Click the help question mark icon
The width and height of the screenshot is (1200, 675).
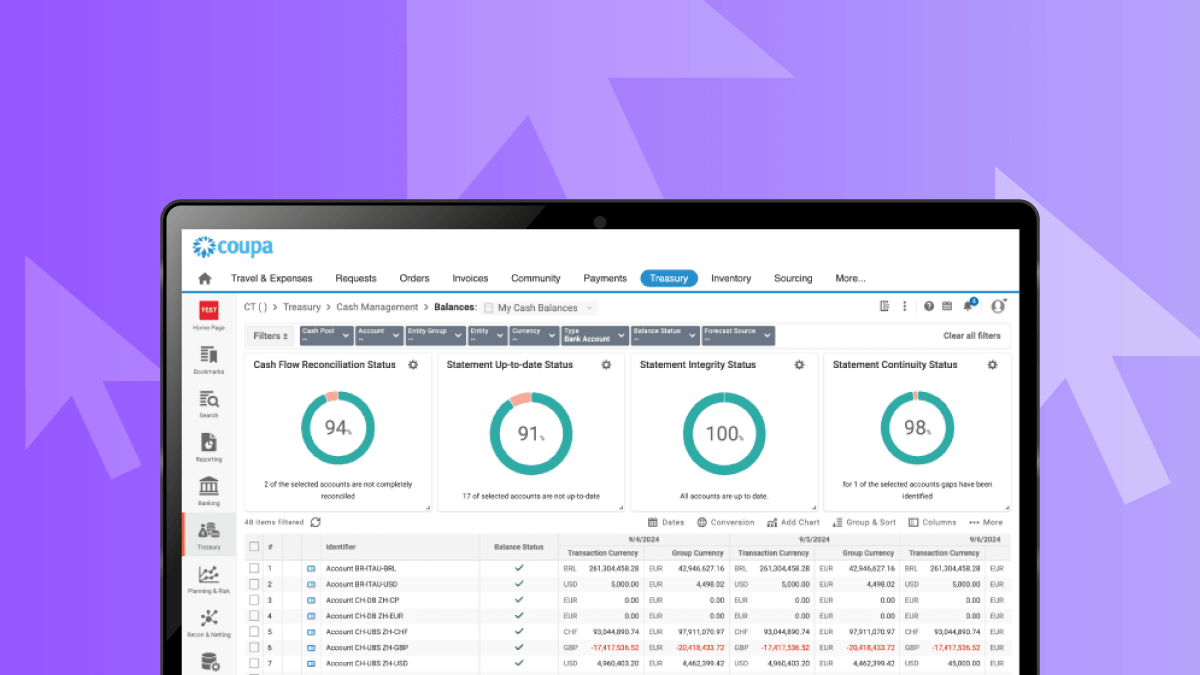point(929,307)
